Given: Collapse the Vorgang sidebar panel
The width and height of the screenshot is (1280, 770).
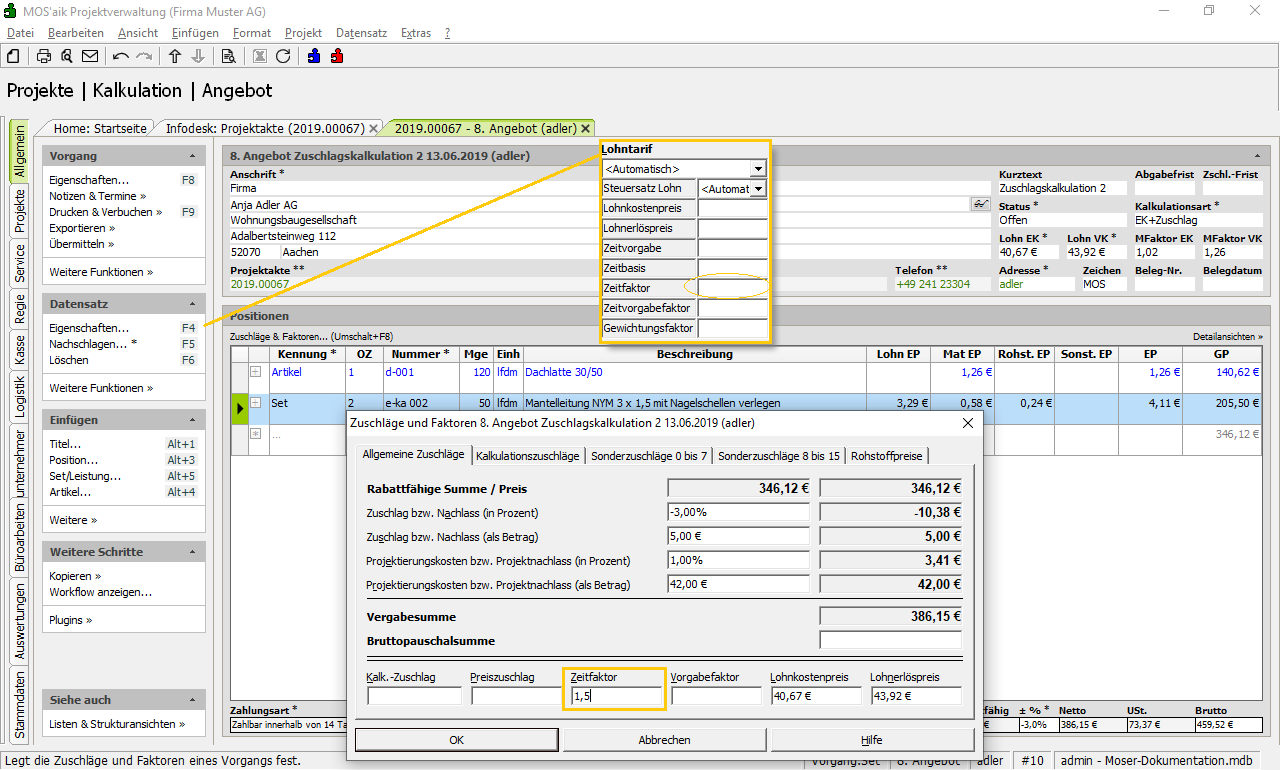Looking at the screenshot, I should (192, 157).
